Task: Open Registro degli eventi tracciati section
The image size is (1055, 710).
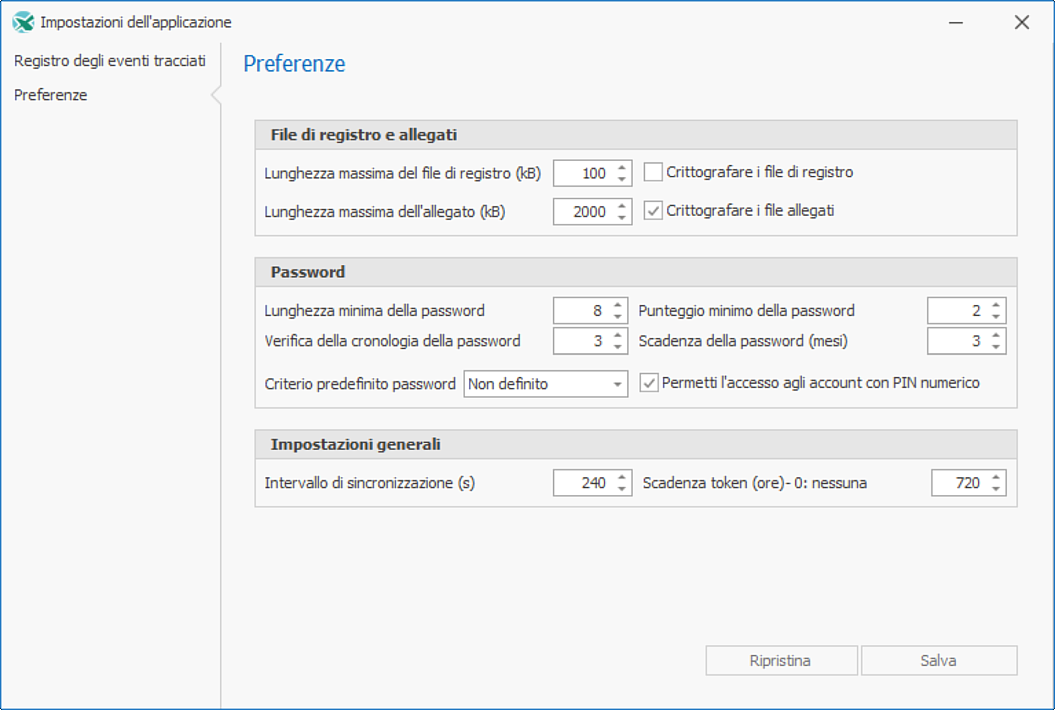Action: tap(110, 61)
